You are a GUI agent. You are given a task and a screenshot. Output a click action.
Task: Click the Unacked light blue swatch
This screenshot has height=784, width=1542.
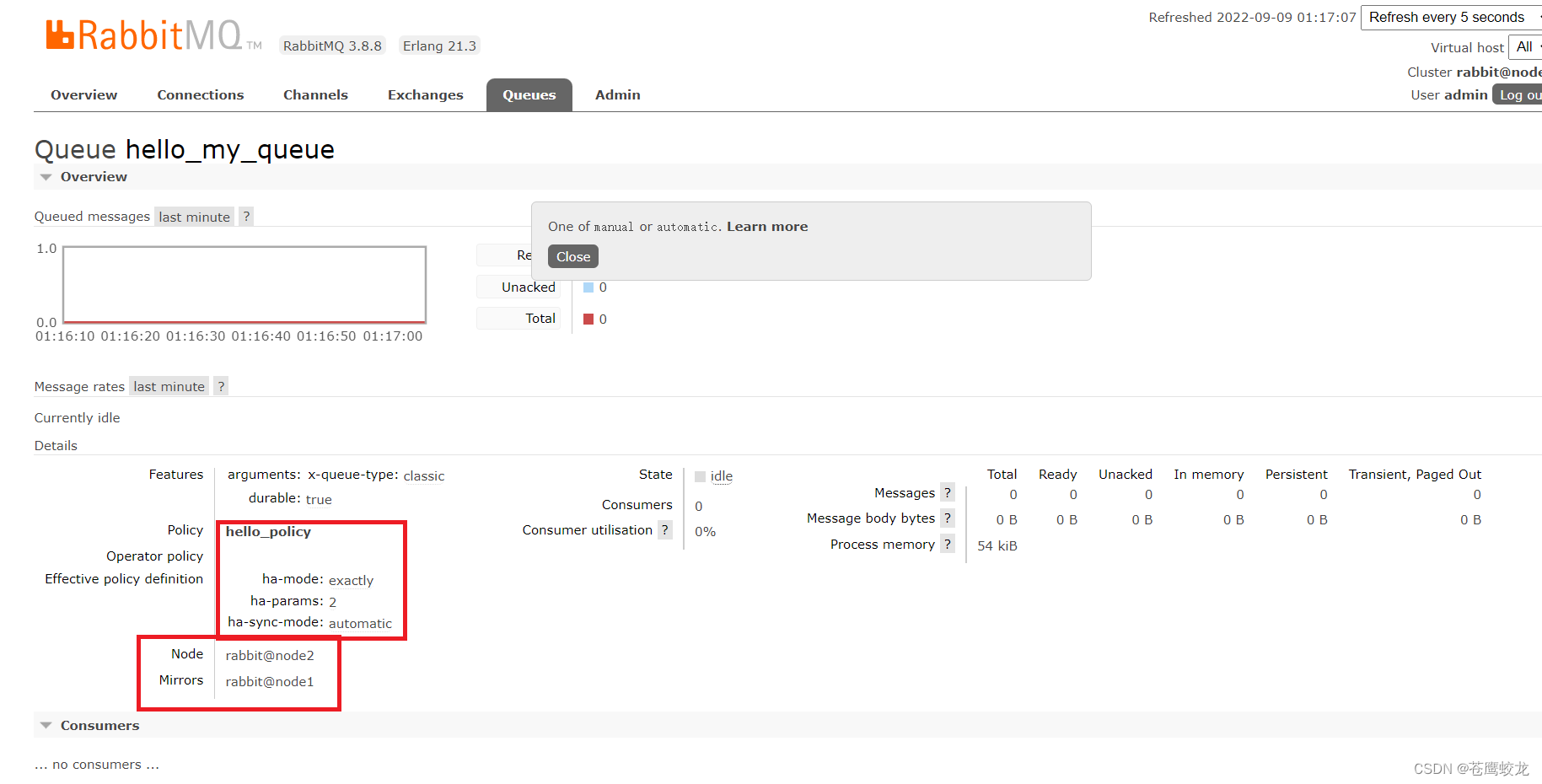click(588, 287)
